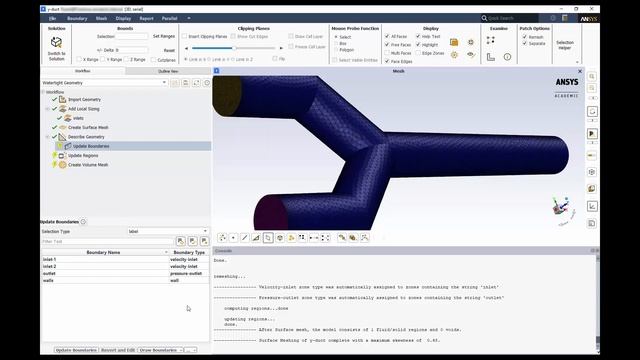Screen dimensions: 640x360
Task: Click the Boundary Name column sort arrow
Action: click(166, 252)
